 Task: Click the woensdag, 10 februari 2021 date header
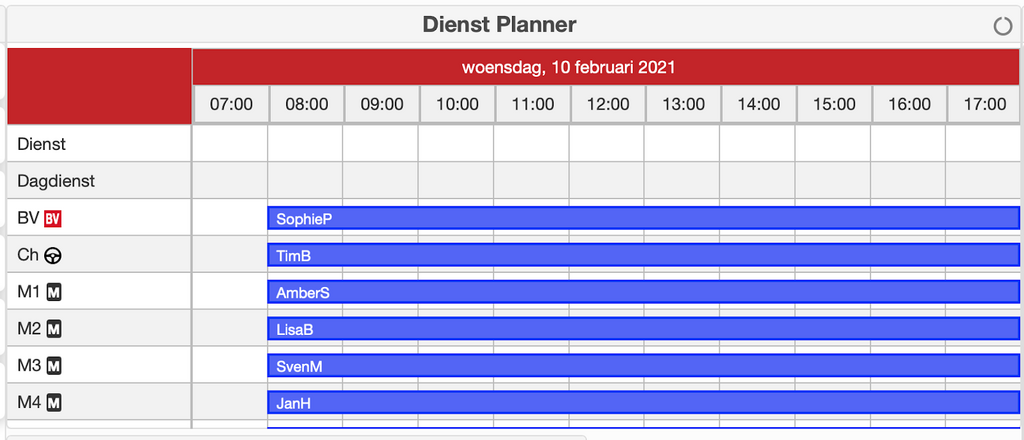click(x=568, y=68)
